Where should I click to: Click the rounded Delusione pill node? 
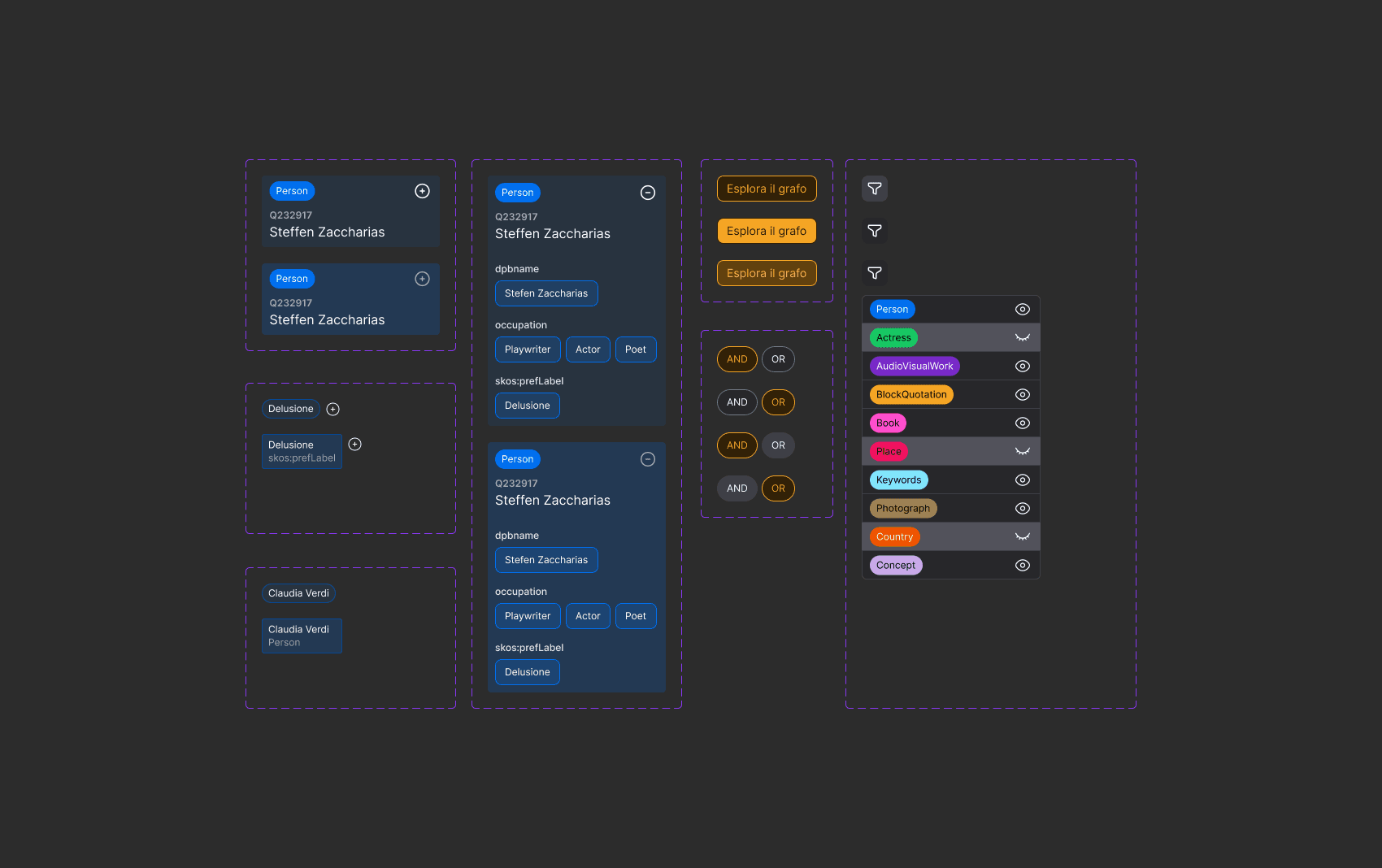coord(291,409)
